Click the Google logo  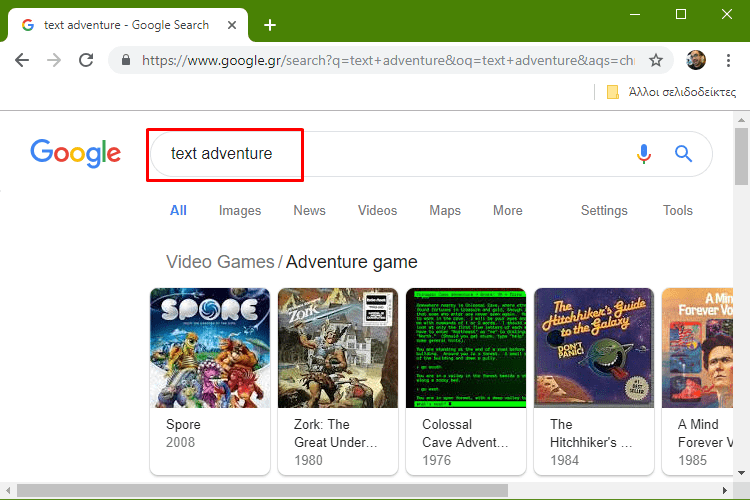pos(75,153)
